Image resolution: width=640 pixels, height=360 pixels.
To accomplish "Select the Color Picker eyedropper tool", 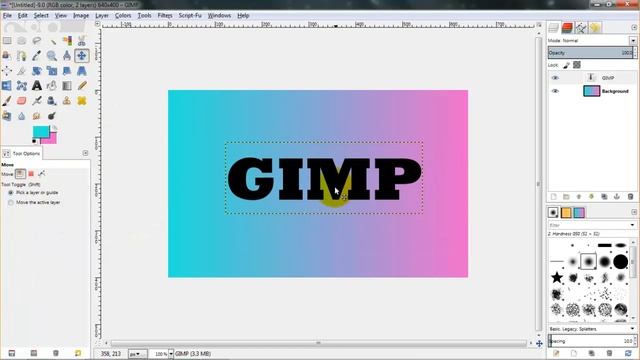I will 37,56.
